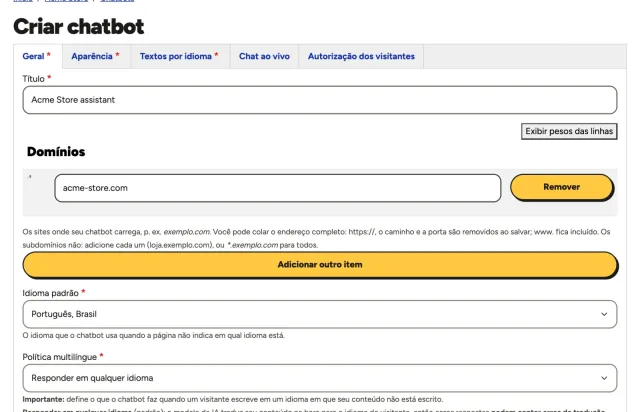Grab the drag handle of acme-store.com row

(x=30, y=177)
